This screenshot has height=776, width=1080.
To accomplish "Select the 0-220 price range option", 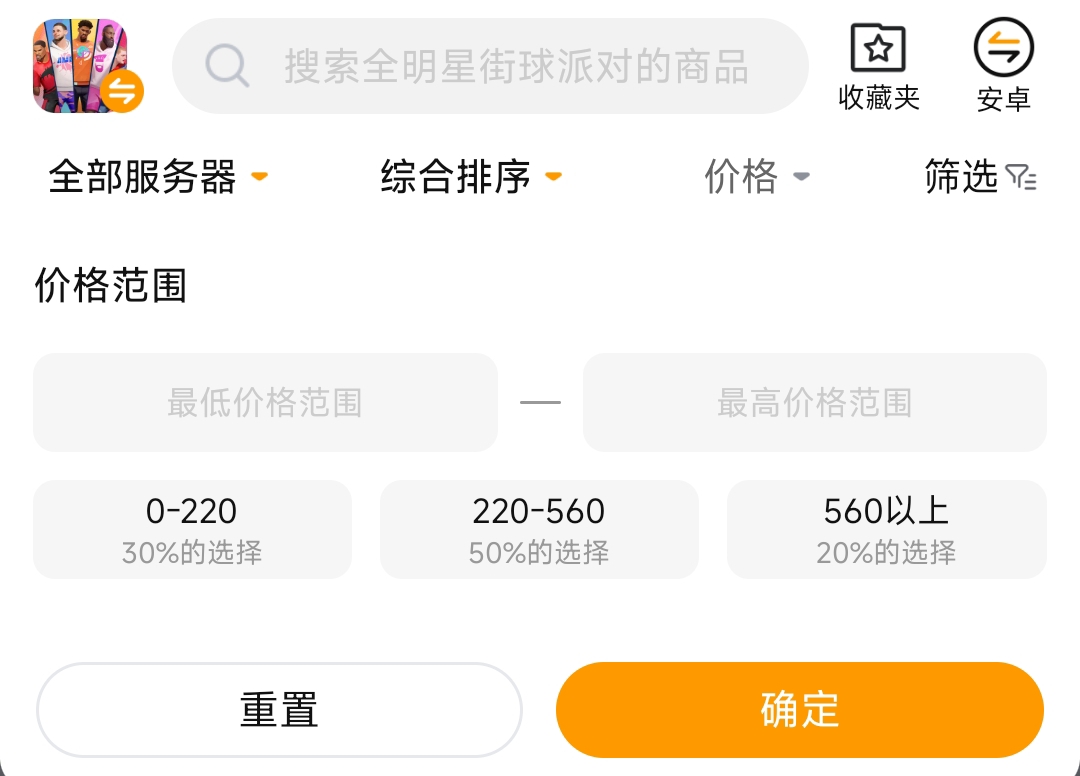I will 192,529.
